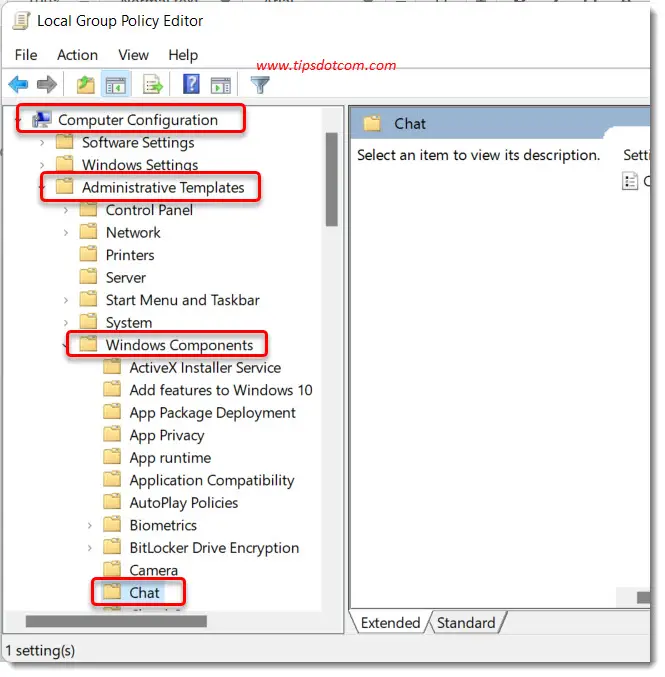Click the Forward arrow in toolbar
Viewport: 665px width, 677px height.
pos(46,85)
